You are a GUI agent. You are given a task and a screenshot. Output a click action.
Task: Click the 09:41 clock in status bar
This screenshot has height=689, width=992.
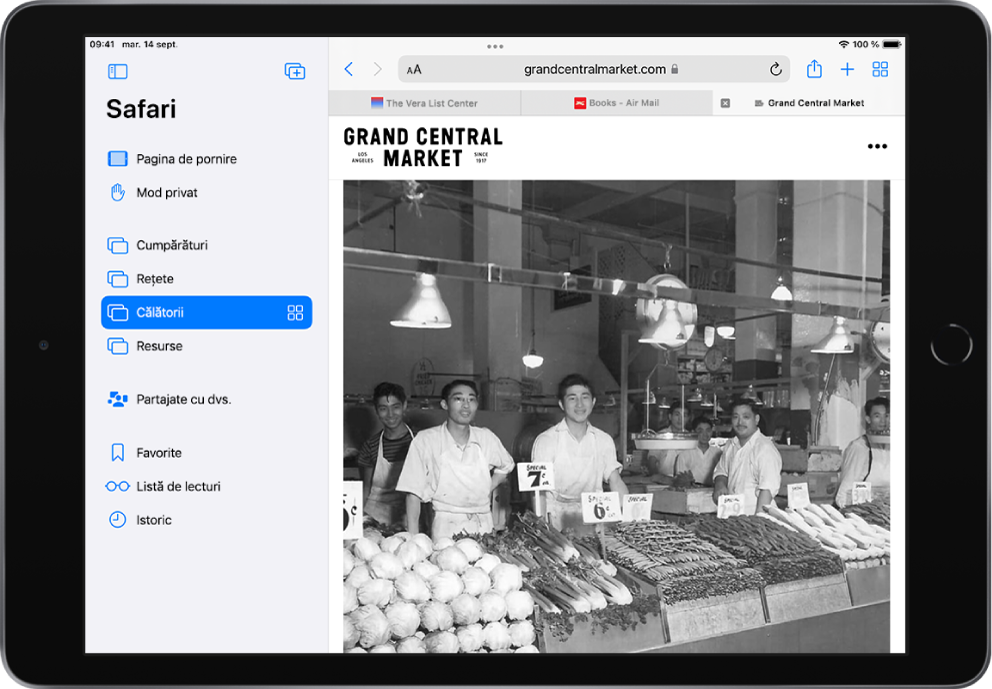pos(102,44)
